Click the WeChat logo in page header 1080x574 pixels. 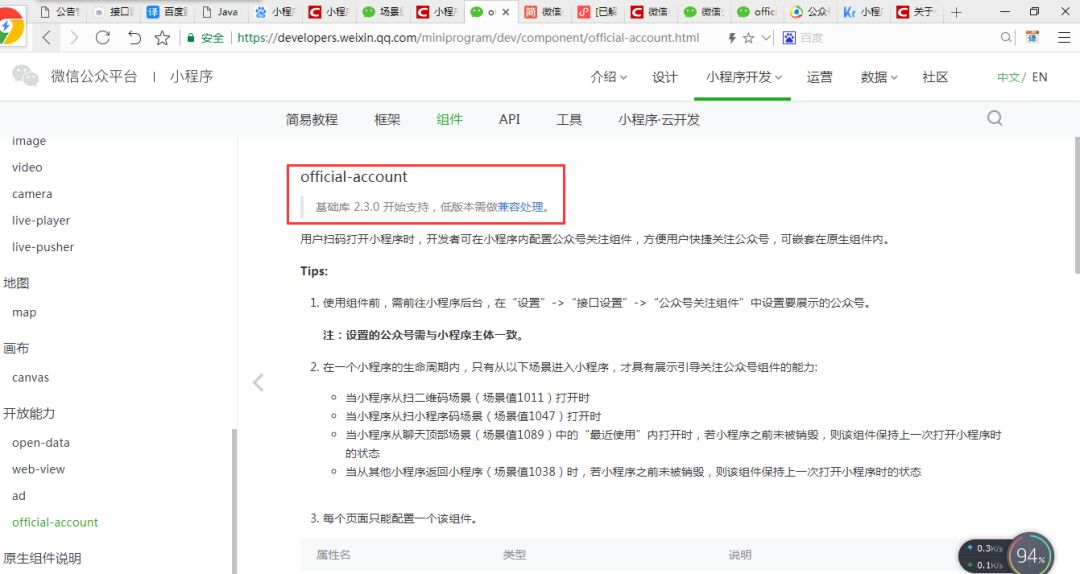point(25,75)
